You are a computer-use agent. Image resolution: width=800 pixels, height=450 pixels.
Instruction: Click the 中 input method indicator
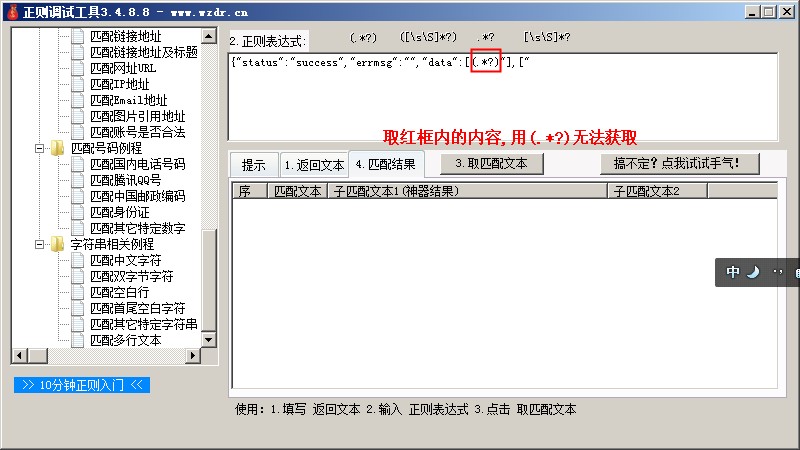coord(733,272)
